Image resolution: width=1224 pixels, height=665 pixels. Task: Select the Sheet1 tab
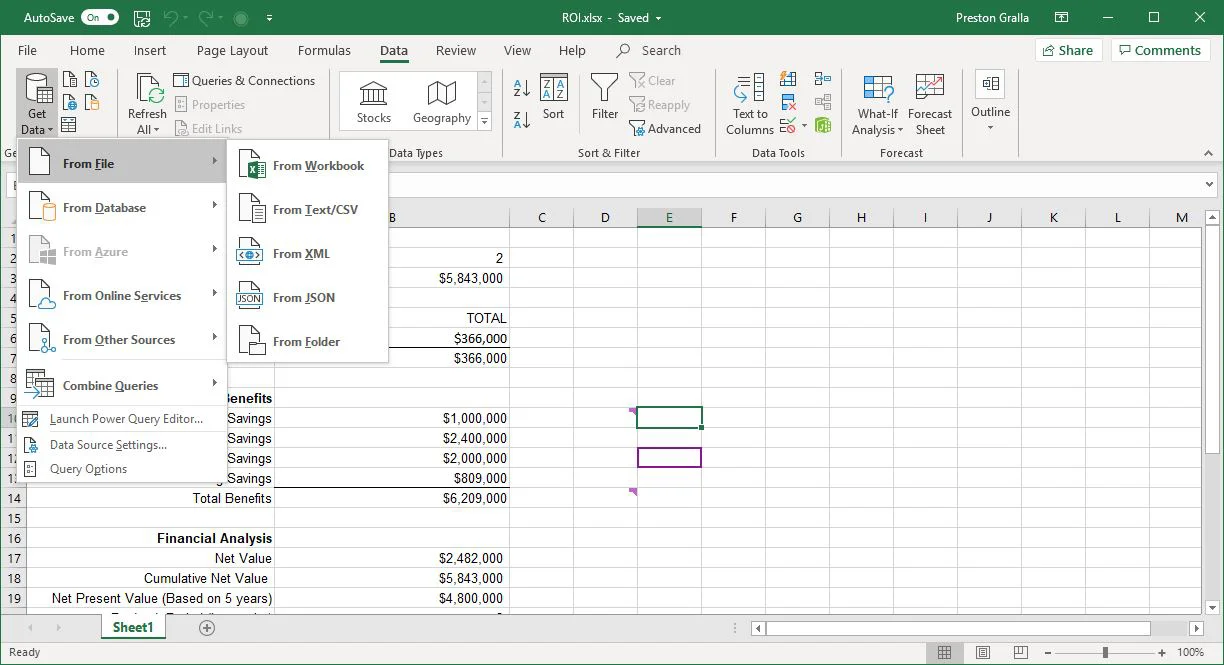pos(132,627)
